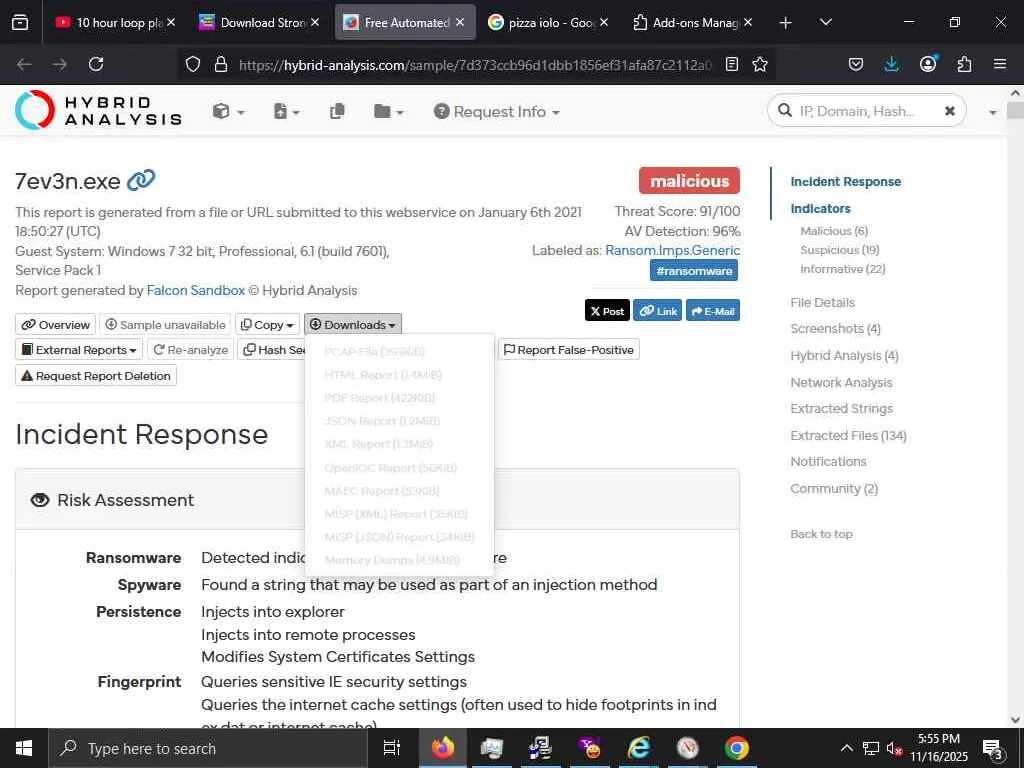
Task: Click Report False-Positive button
Action: 569,350
